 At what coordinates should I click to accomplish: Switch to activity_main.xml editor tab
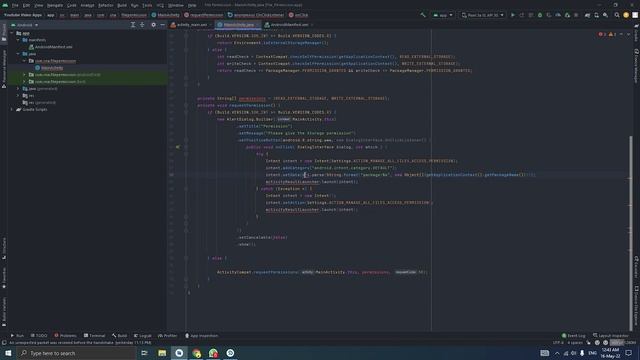(x=192, y=25)
